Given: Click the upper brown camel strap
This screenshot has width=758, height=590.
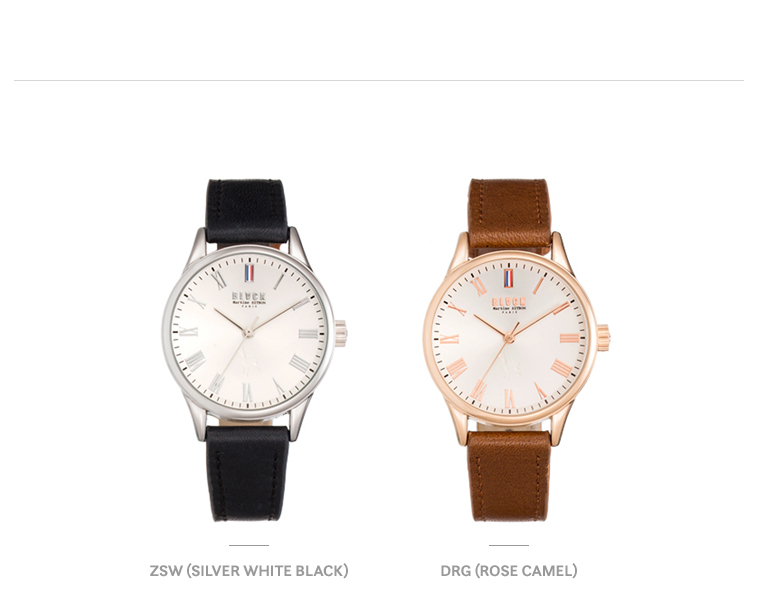Looking at the screenshot, I should [x=510, y=213].
